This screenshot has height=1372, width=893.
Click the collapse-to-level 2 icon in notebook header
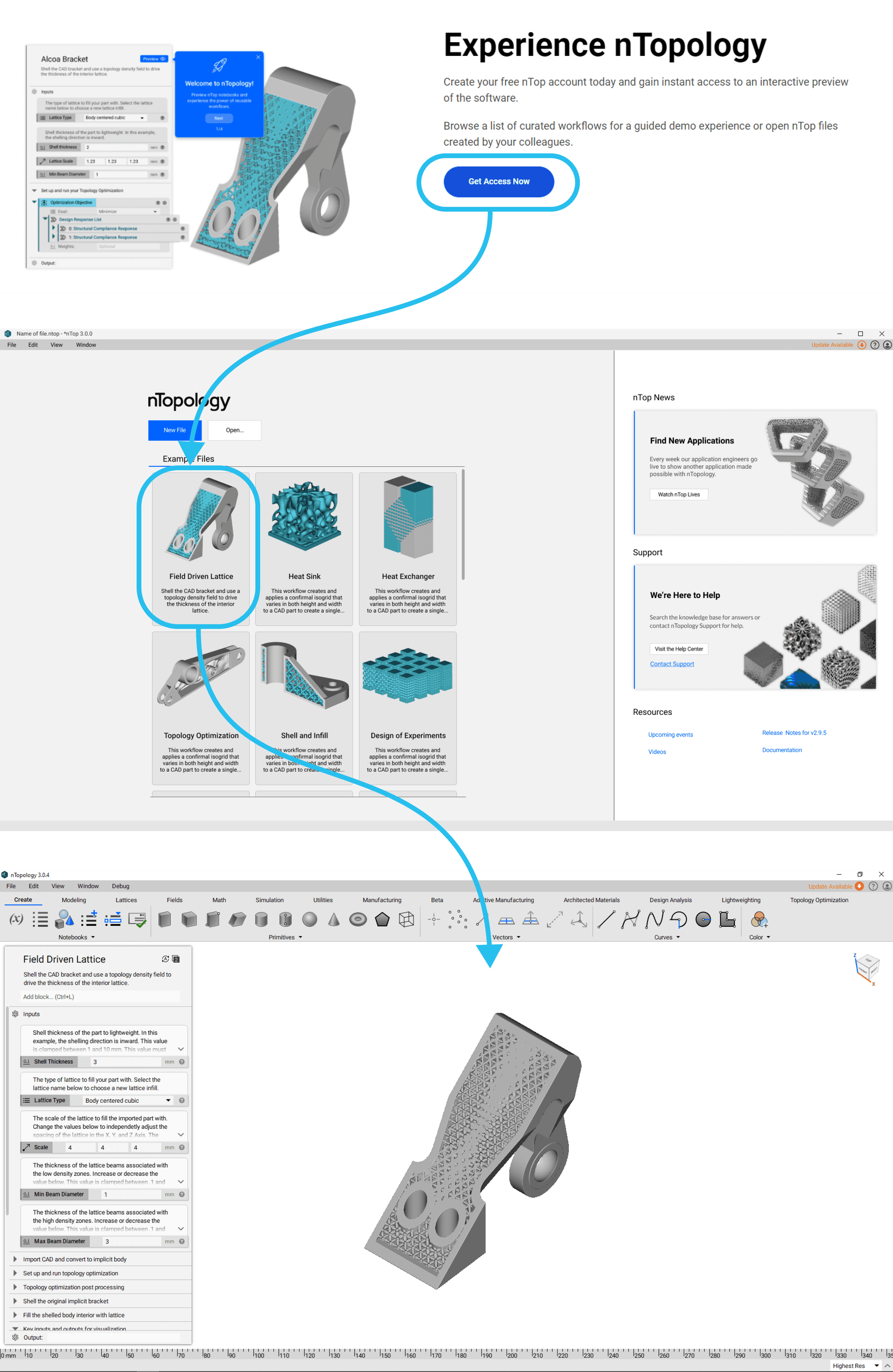tap(176, 959)
